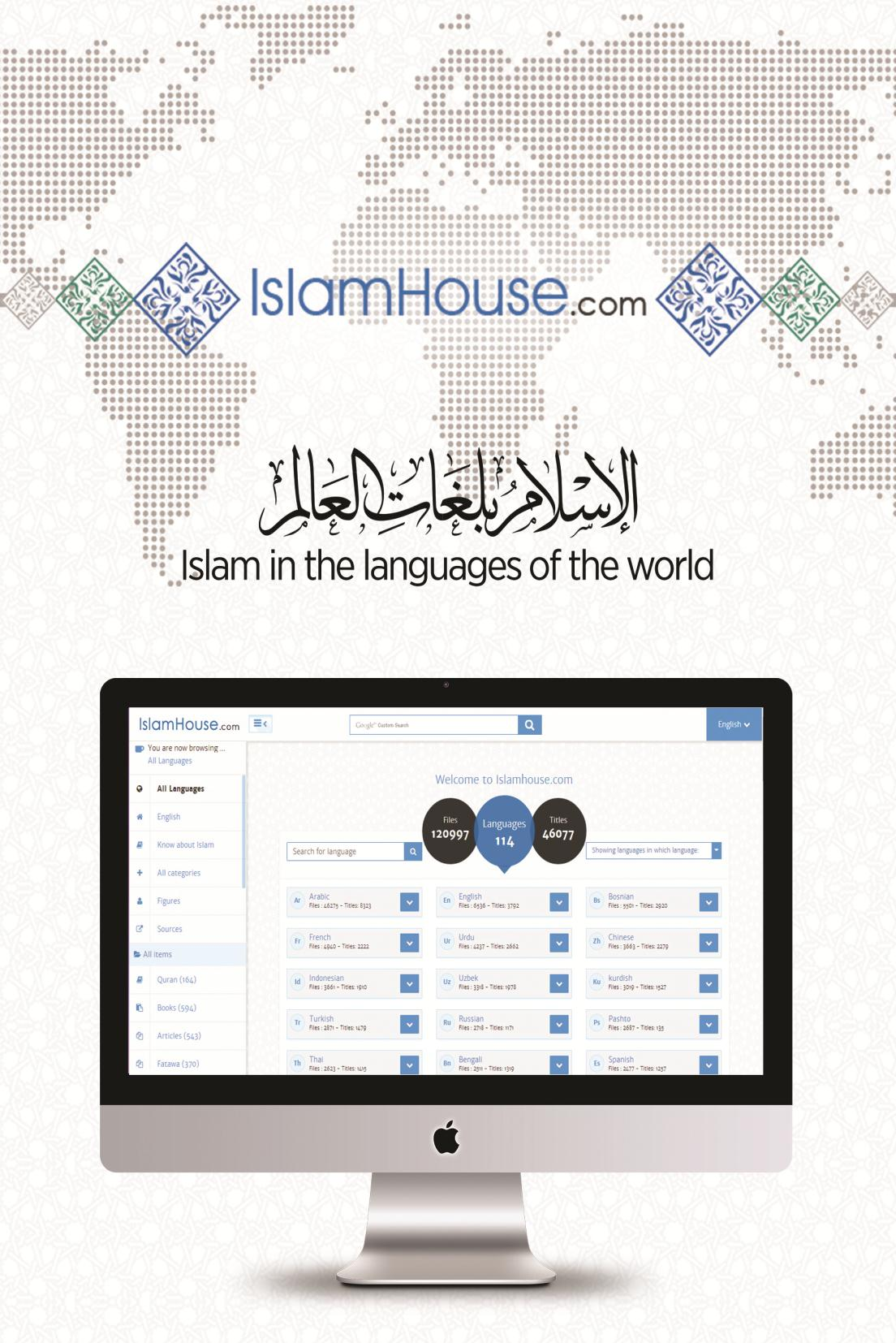Click the Titles 46077 circle
Viewport: 896px width, 1343px height.
558,829
